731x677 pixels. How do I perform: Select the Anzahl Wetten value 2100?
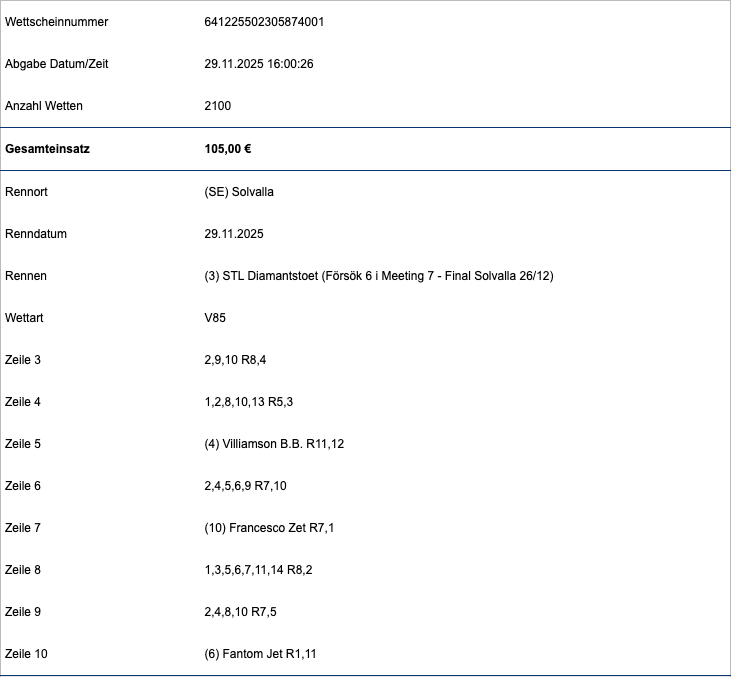pyautogui.click(x=217, y=106)
